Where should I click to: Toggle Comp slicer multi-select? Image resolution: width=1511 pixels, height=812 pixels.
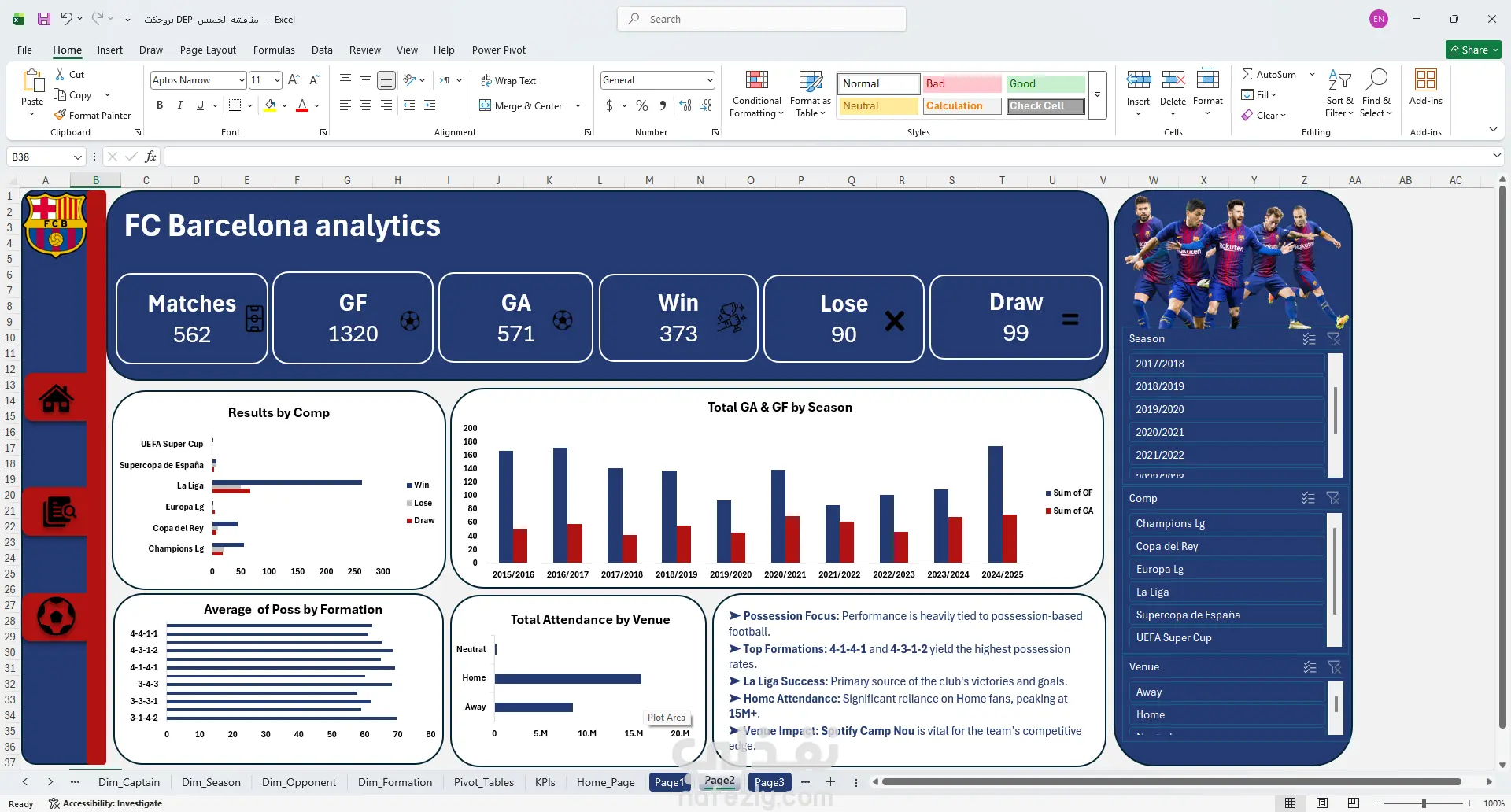coord(1308,498)
